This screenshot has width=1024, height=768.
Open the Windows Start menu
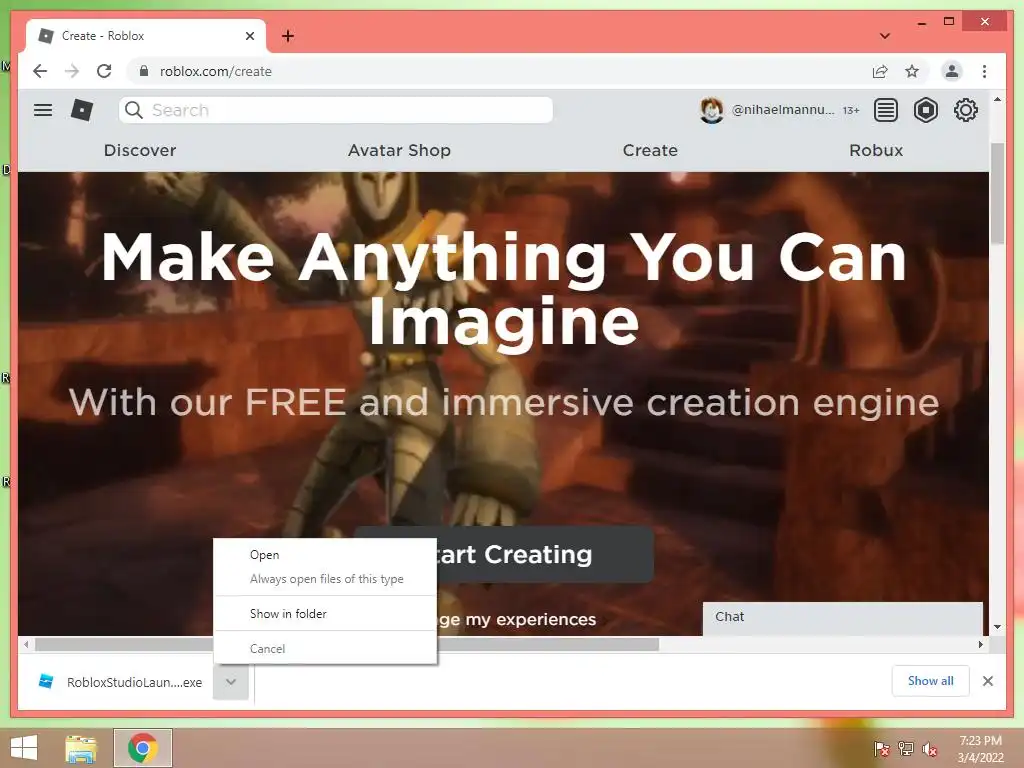point(24,748)
